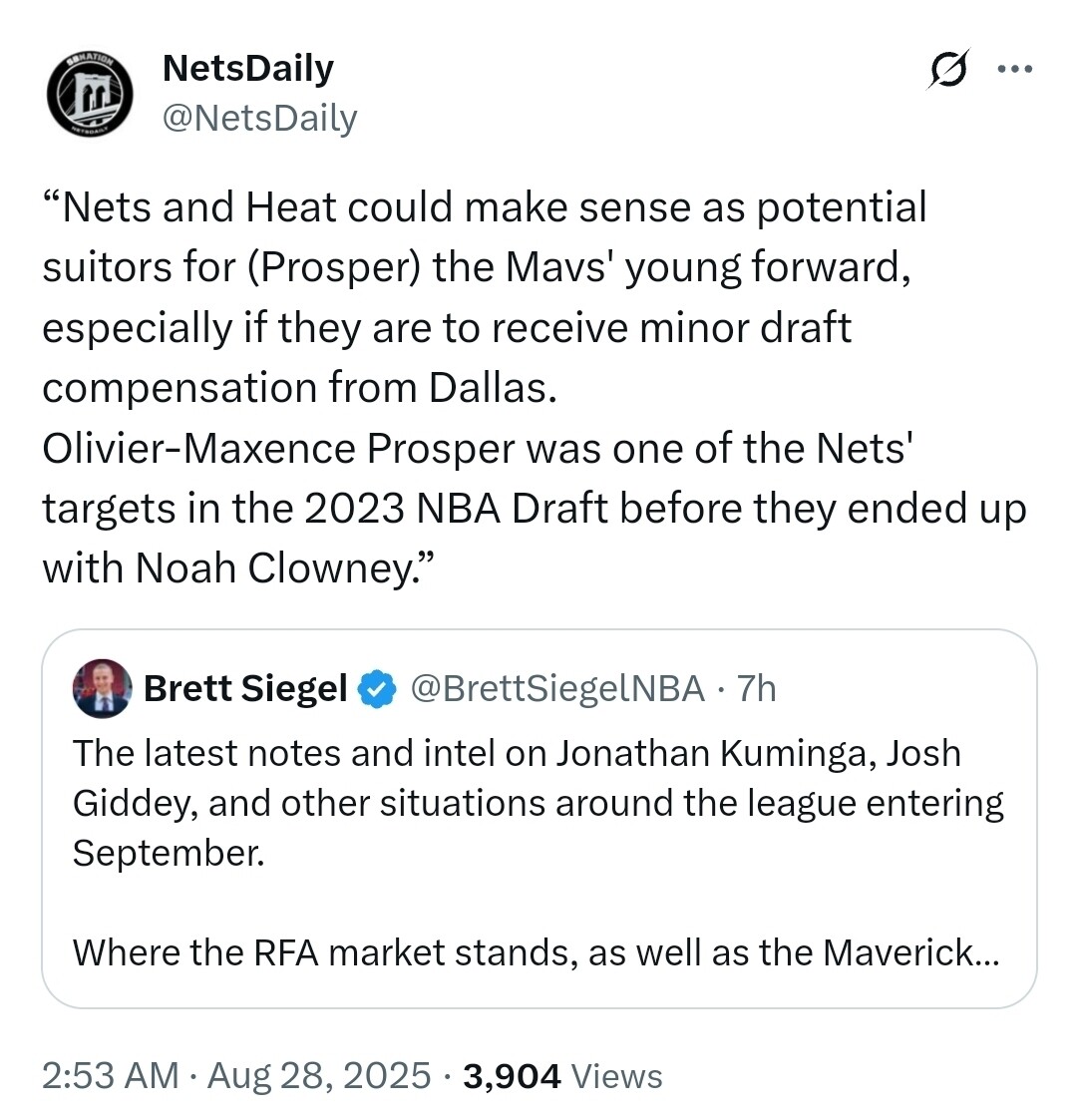Click the 7h timestamp on quoted post
The width and height of the screenshot is (1077, 1120).
tap(757, 688)
